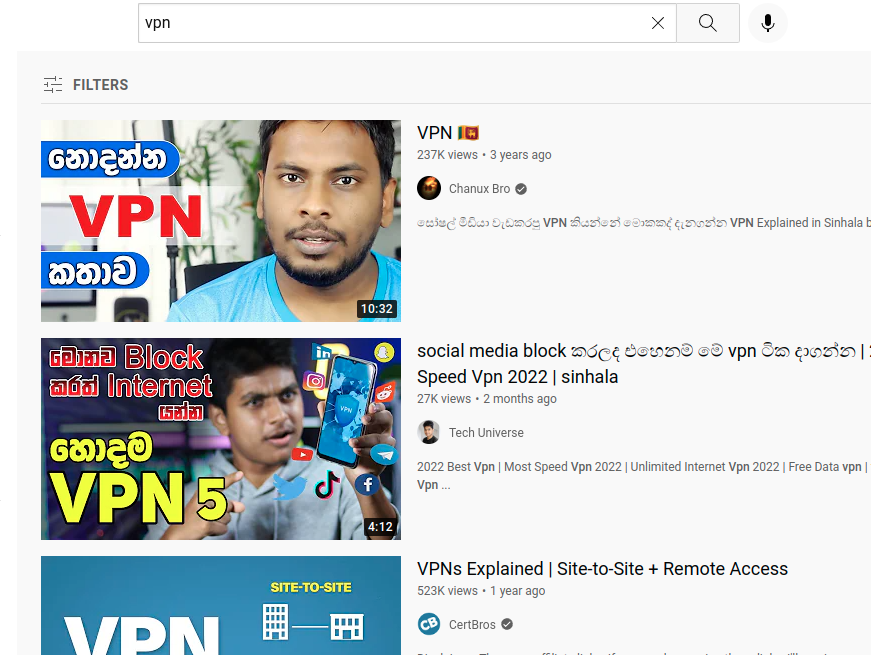
Task: Click the VPN Explained in Sinhala description
Action: [644, 223]
